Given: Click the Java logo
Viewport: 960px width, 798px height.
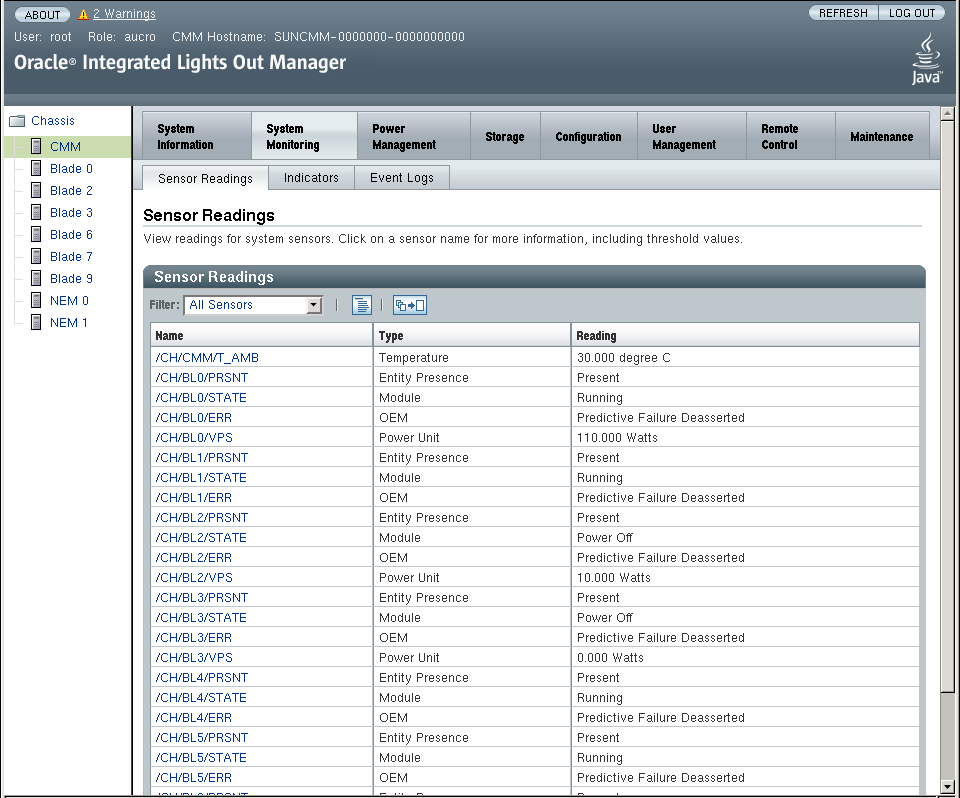Looking at the screenshot, I should pos(926,59).
